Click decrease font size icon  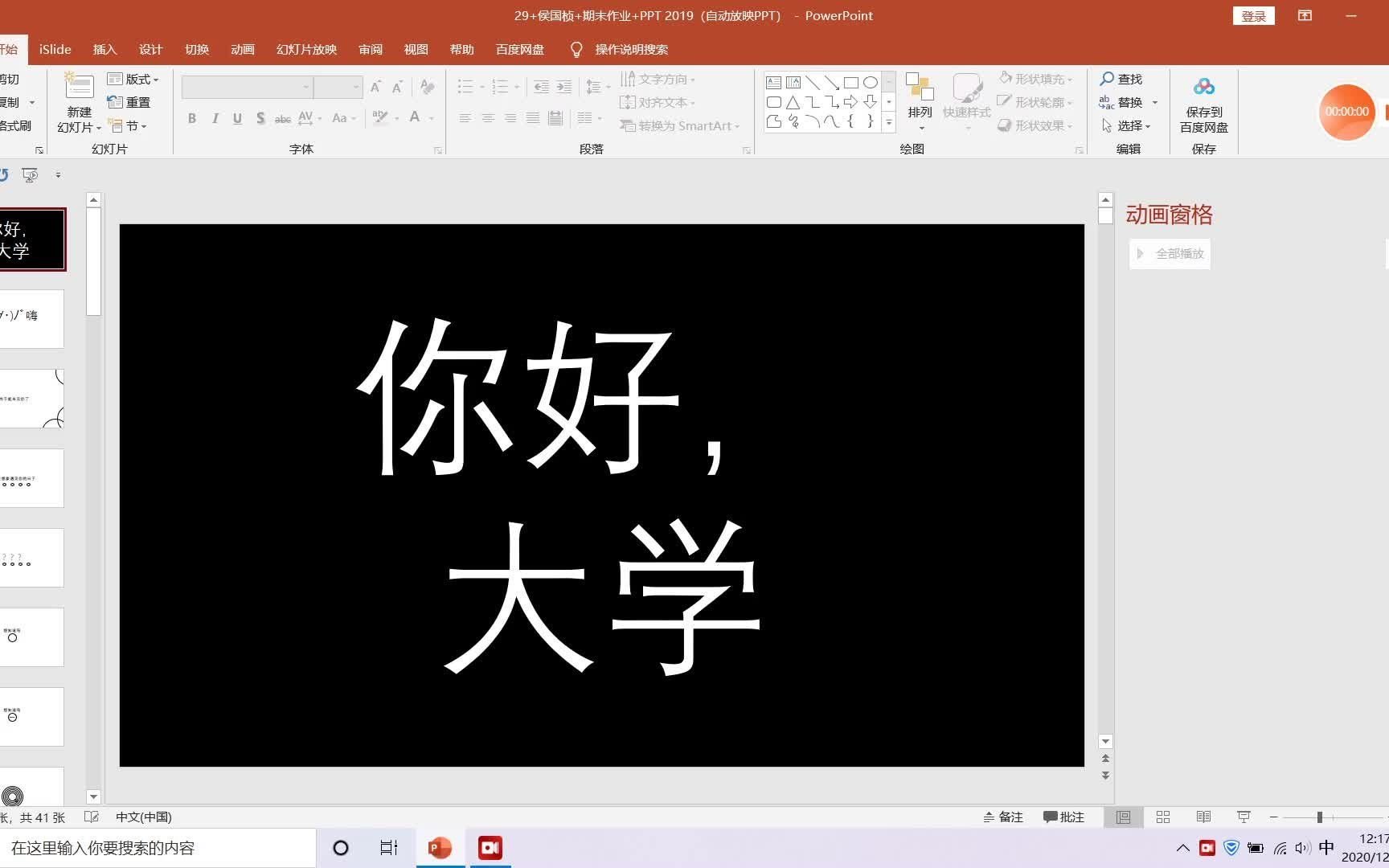pyautogui.click(x=397, y=87)
